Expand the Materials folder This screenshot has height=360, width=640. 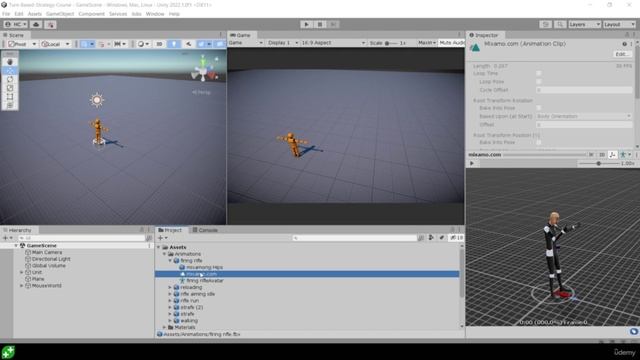(x=164, y=327)
